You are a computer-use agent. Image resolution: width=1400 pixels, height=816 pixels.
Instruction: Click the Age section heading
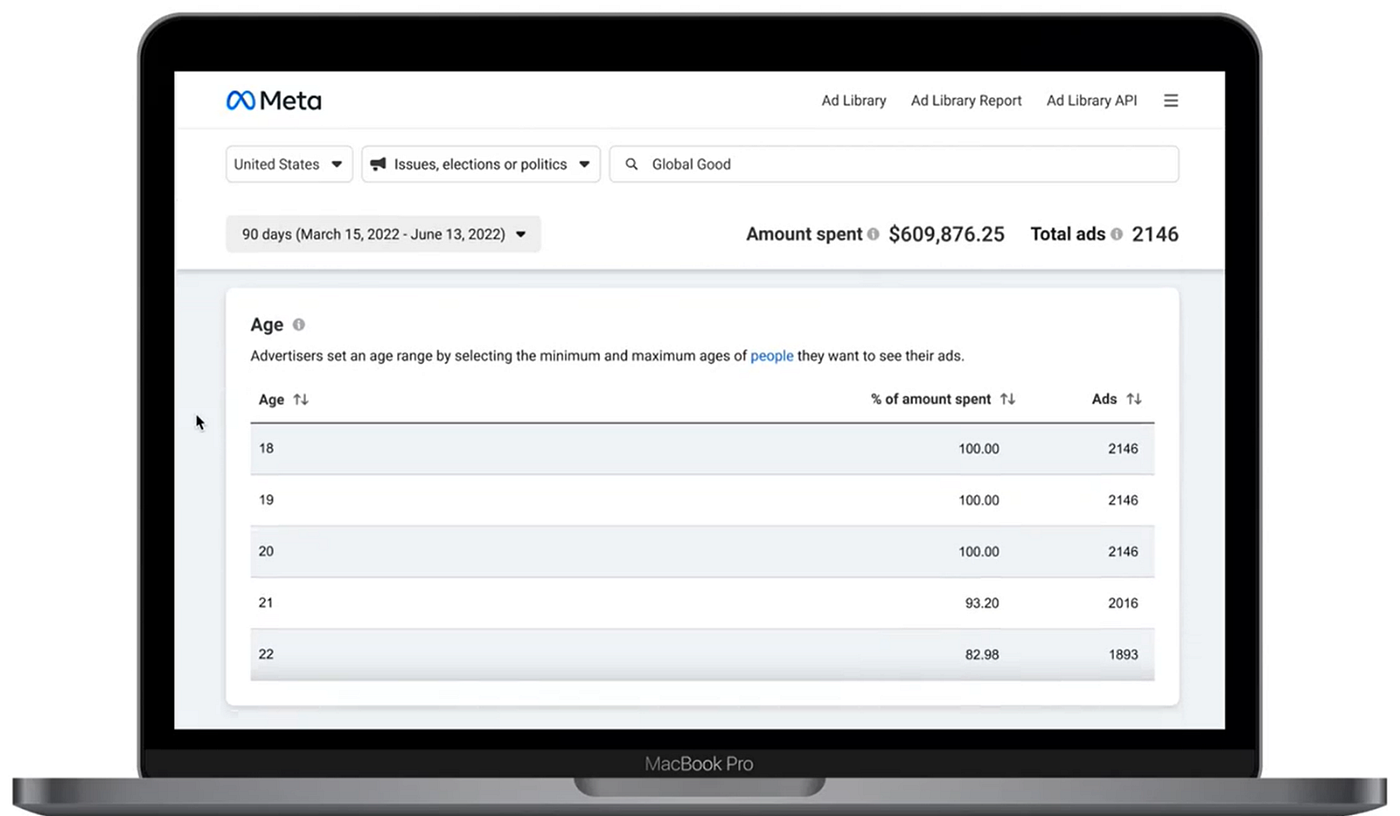pos(267,325)
